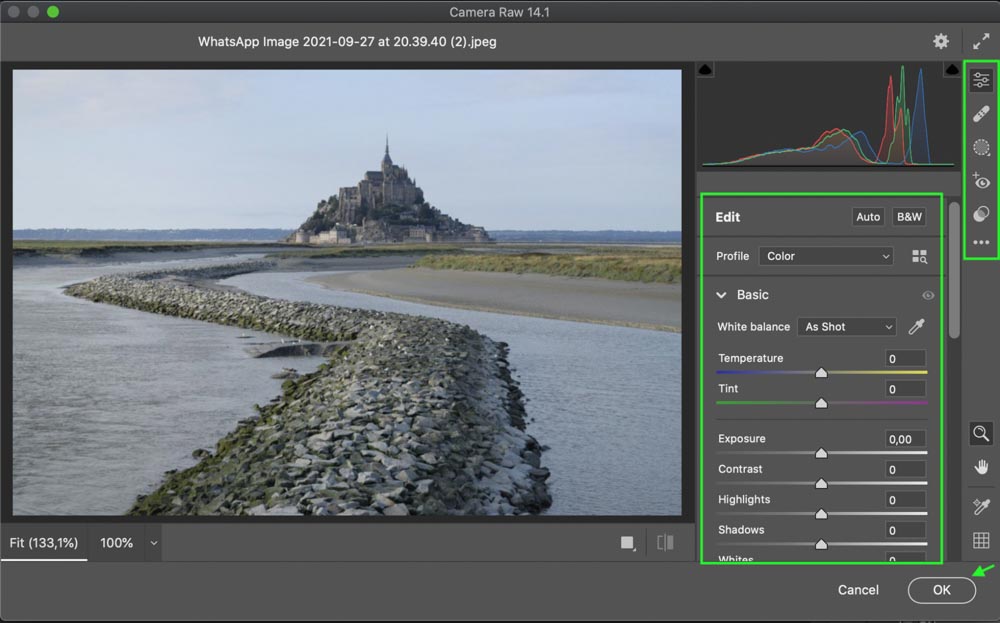Image resolution: width=1000 pixels, height=623 pixels.
Task: Select the Hand tool
Action: point(981,467)
